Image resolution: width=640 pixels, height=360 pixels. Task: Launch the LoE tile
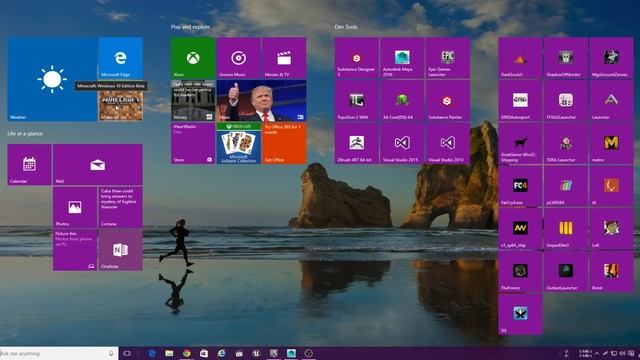(x=611, y=229)
